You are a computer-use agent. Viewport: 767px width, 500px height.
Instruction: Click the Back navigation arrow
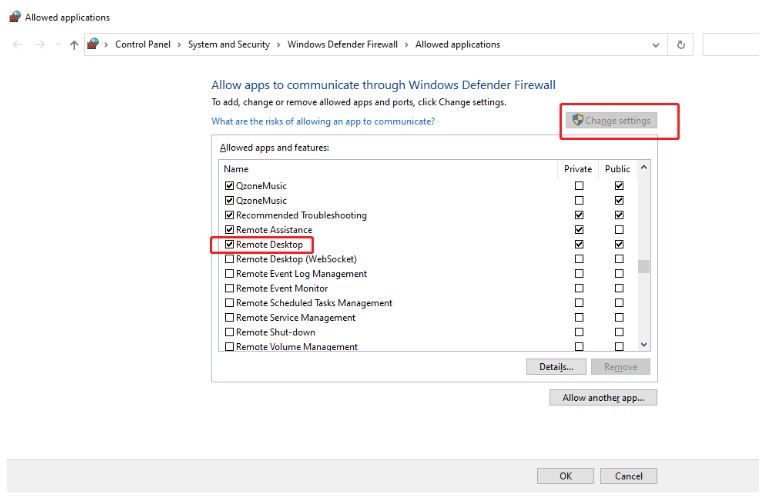coord(18,45)
